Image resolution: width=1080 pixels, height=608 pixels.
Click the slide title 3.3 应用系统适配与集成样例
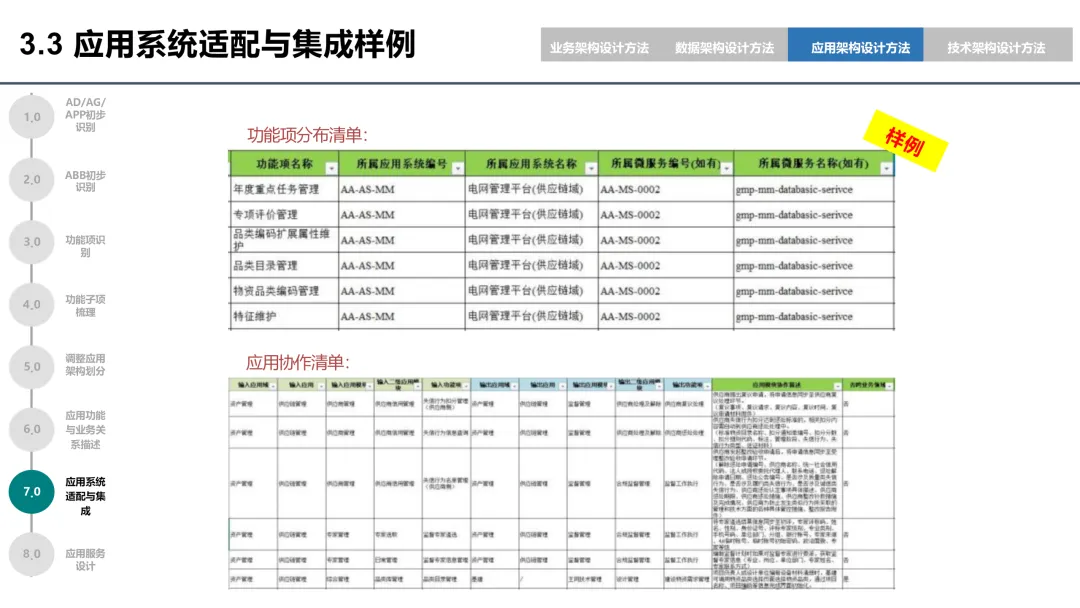[218, 44]
